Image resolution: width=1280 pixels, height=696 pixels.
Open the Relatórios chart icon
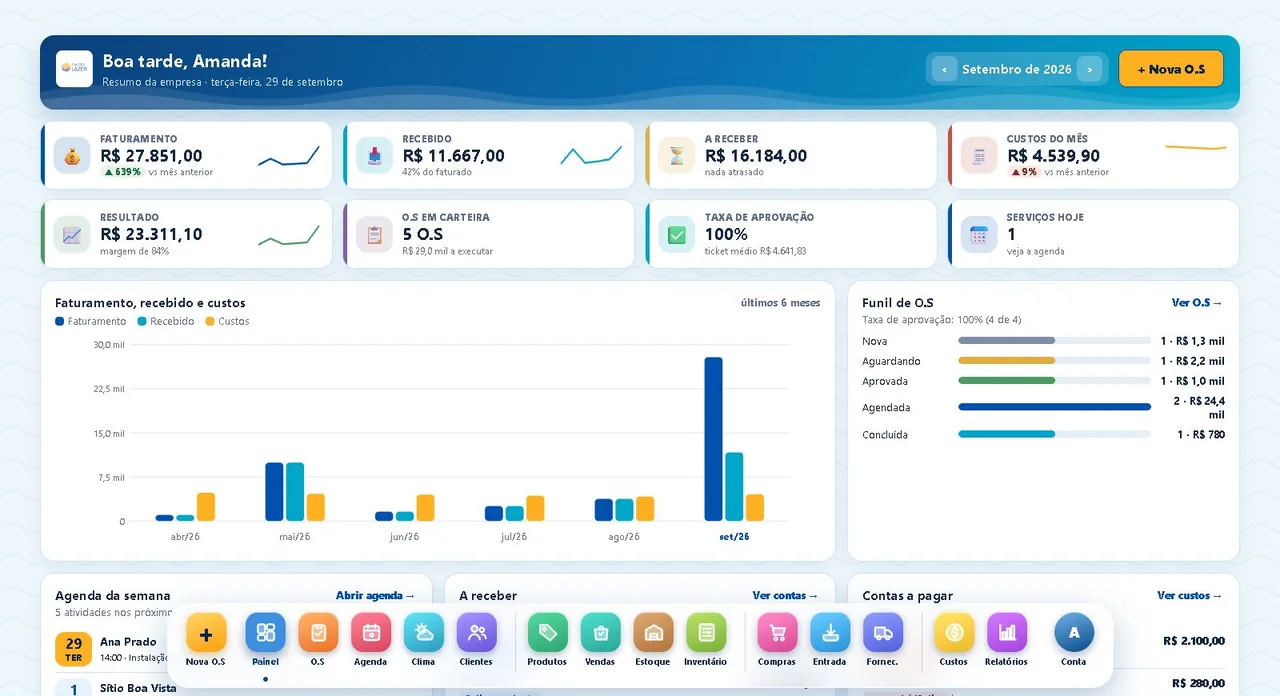point(1007,633)
